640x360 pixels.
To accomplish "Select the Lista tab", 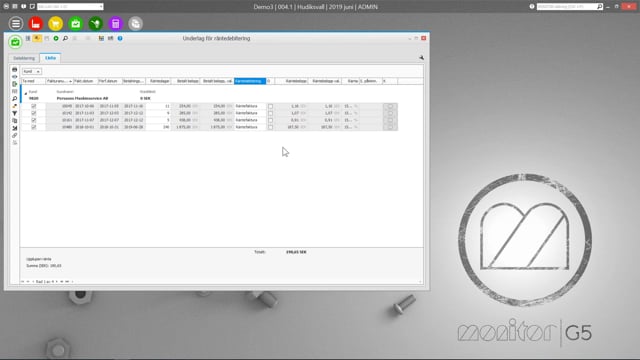I will (50, 58).
